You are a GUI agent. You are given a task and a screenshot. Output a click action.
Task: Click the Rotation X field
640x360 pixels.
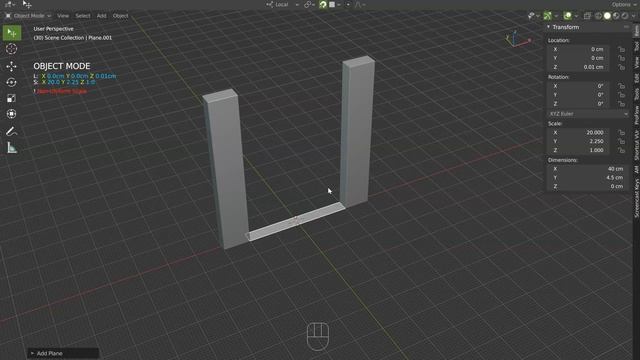tap(578, 86)
